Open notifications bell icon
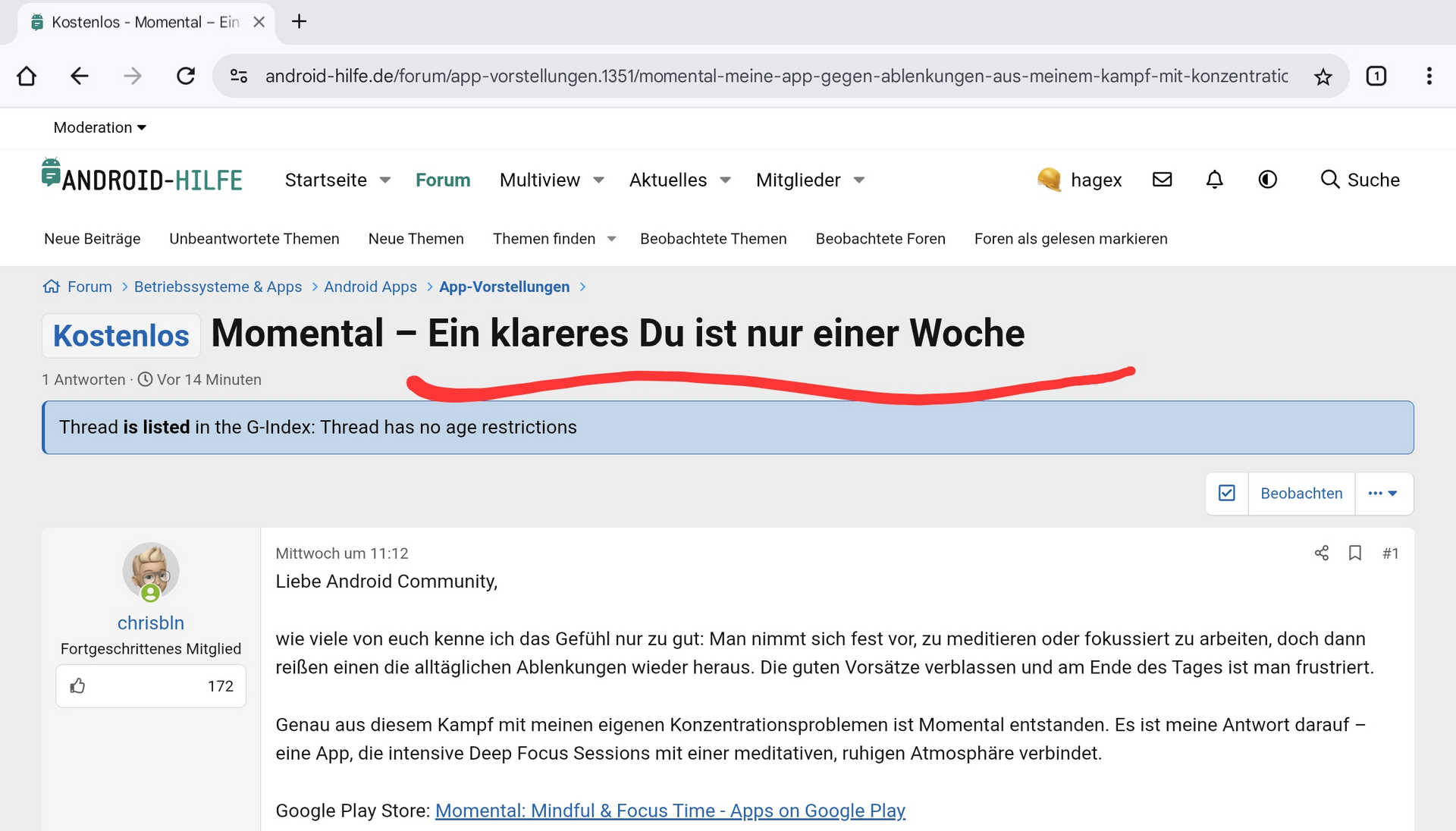This screenshot has height=831, width=1456. [1214, 180]
